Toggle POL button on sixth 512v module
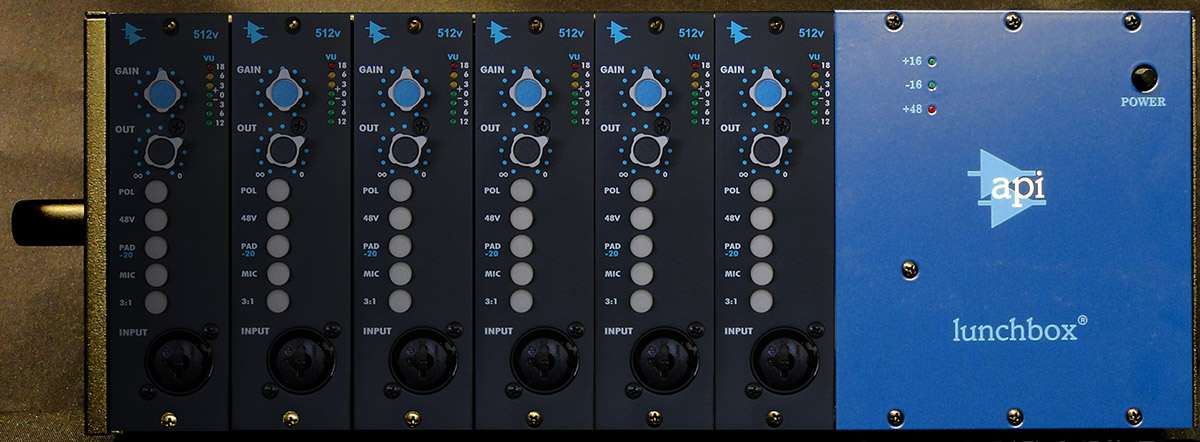This screenshot has width=1200, height=442. [762, 192]
